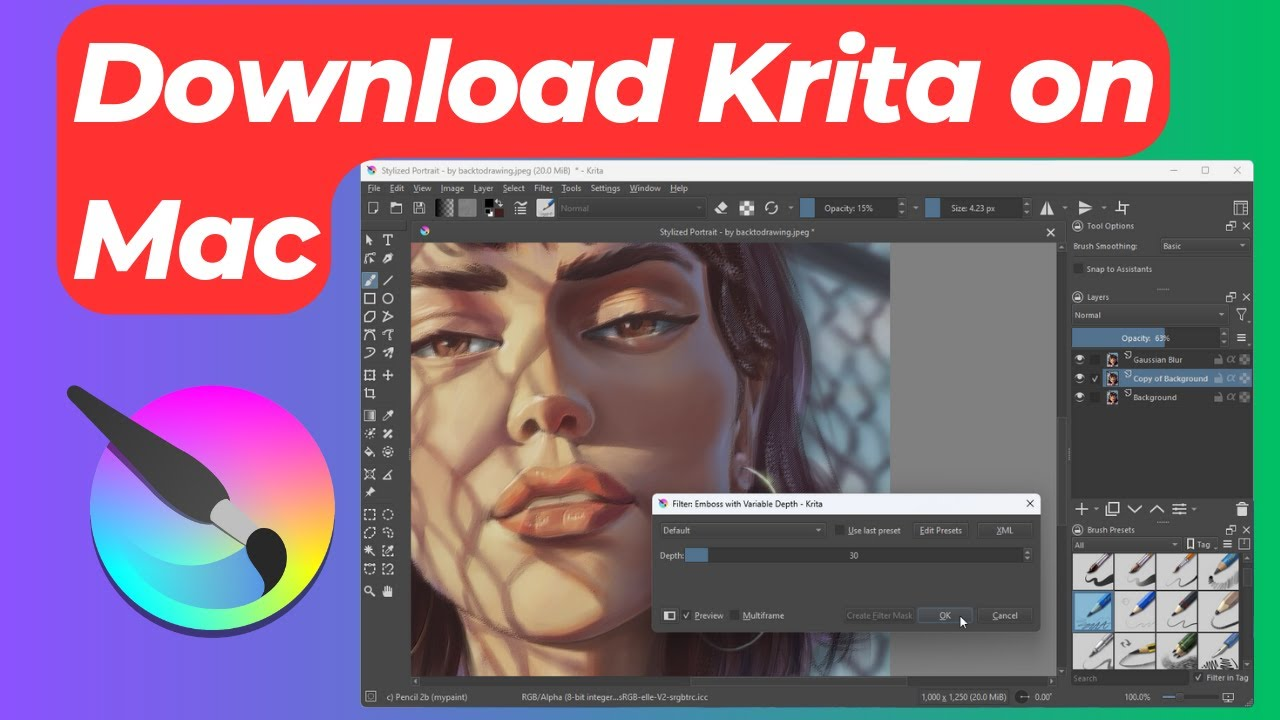The image size is (1280, 720).
Task: Select the Pan hand tool
Action: [x=388, y=591]
